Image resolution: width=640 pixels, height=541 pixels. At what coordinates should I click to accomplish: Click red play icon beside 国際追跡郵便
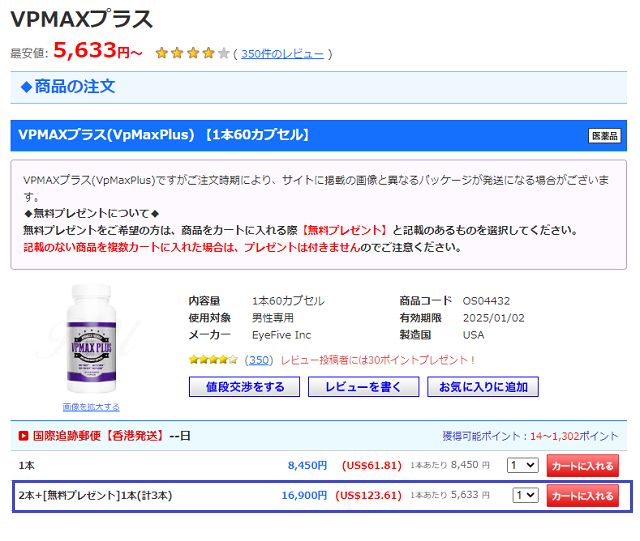[x=24, y=436]
